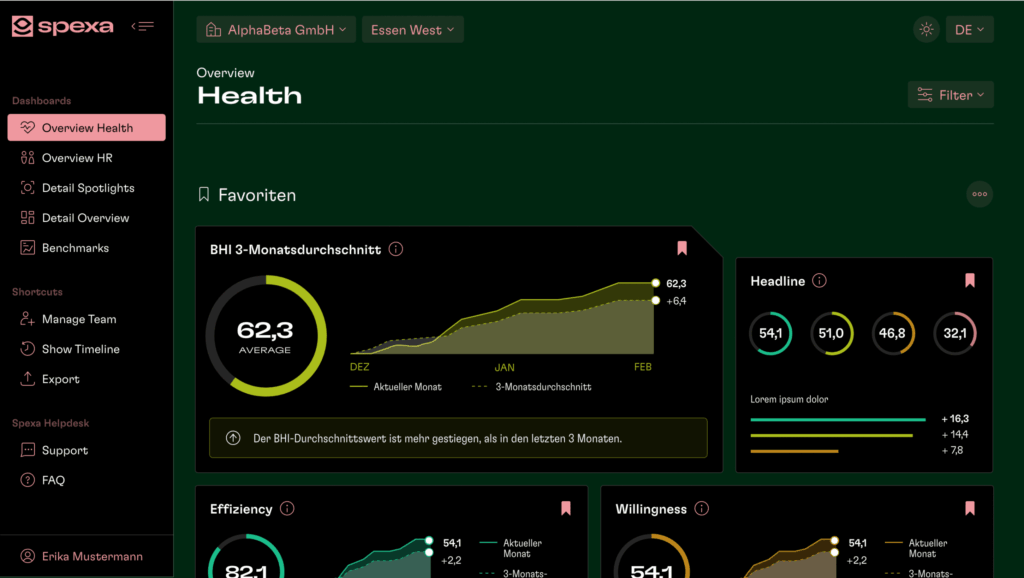
Task: Open Erika Mustermann user profile
Action: (x=91, y=556)
